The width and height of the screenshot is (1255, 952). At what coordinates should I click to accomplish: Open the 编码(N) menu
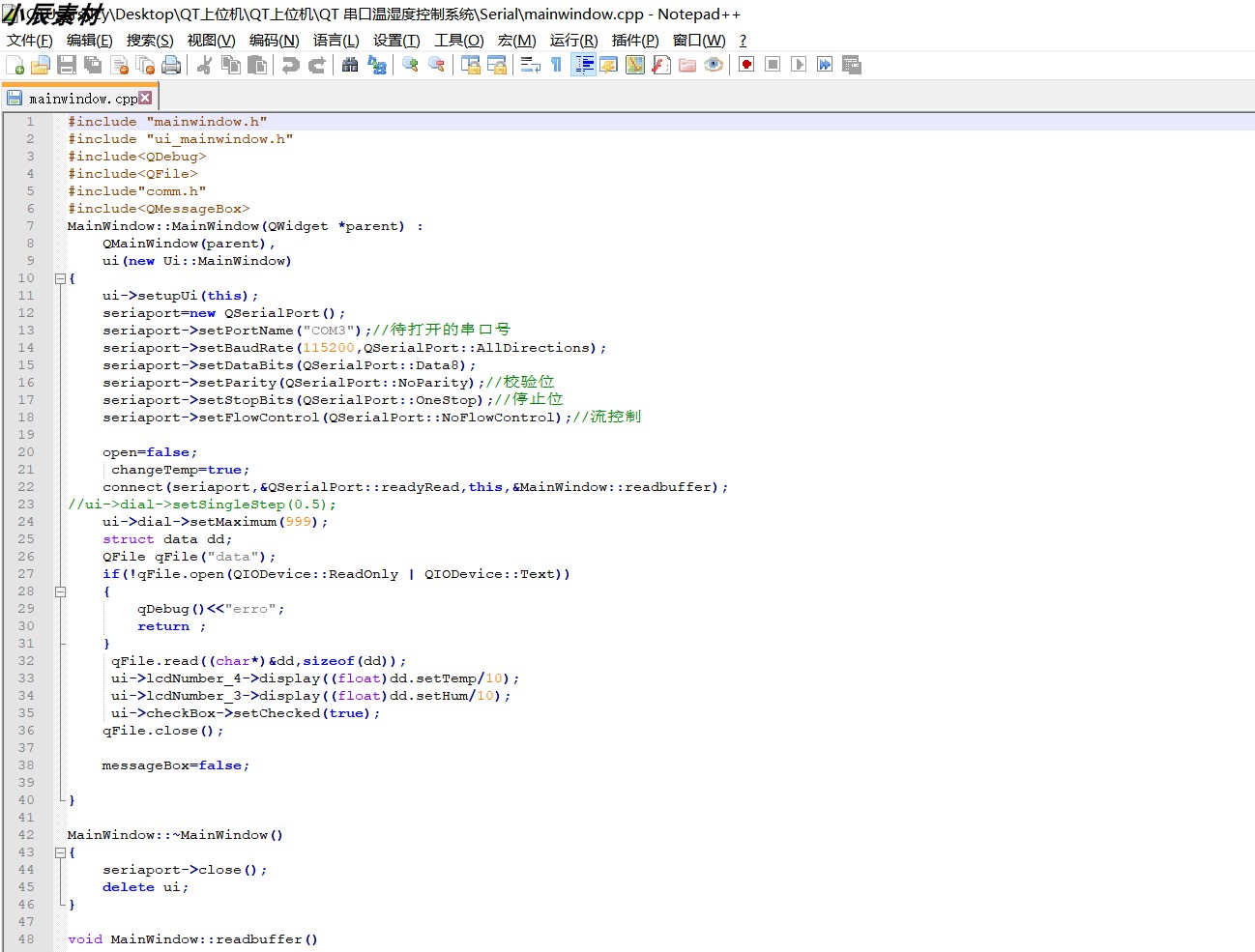[274, 41]
